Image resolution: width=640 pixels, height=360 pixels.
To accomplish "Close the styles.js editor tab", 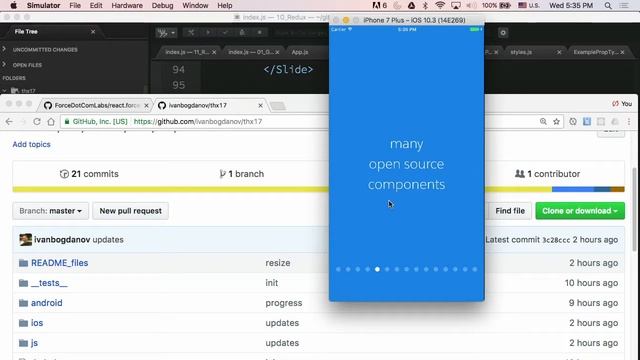I will 559,52.
